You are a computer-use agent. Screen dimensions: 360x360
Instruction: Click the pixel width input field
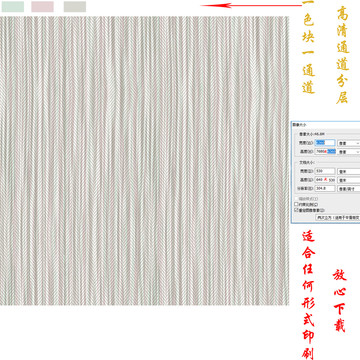click(x=325, y=143)
